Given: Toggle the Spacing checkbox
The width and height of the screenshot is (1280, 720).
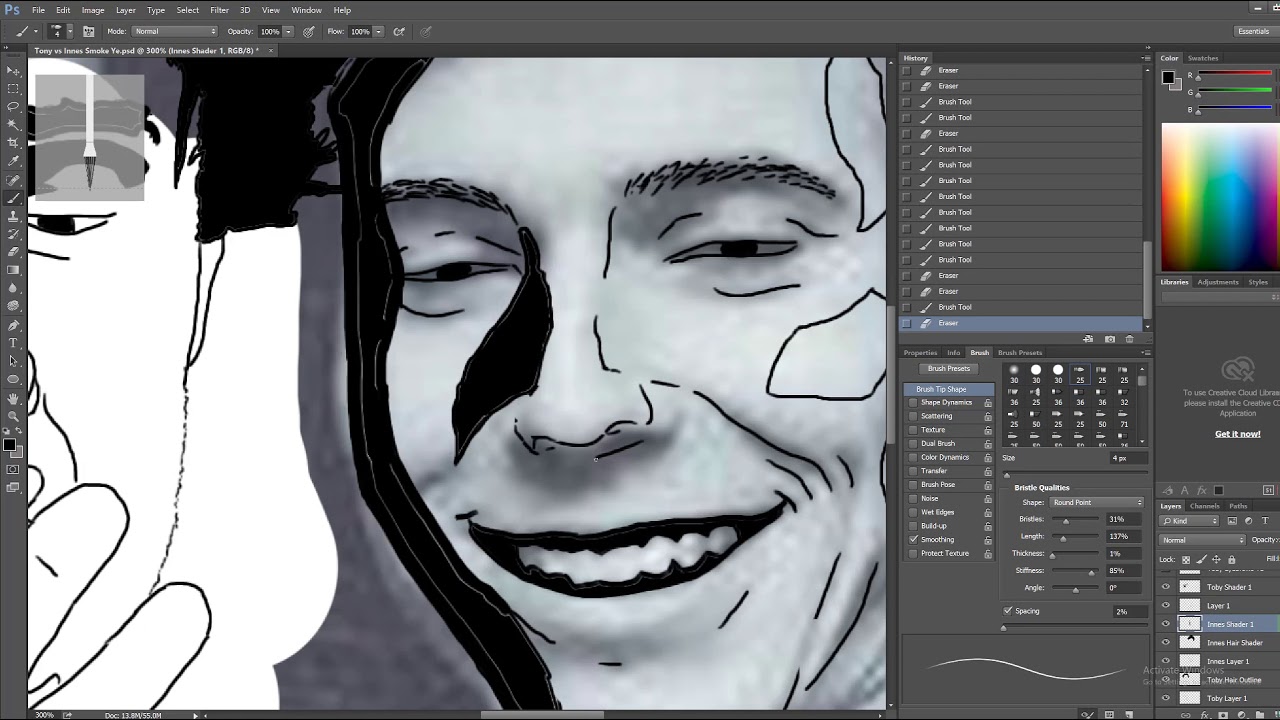Looking at the screenshot, I should [1008, 611].
